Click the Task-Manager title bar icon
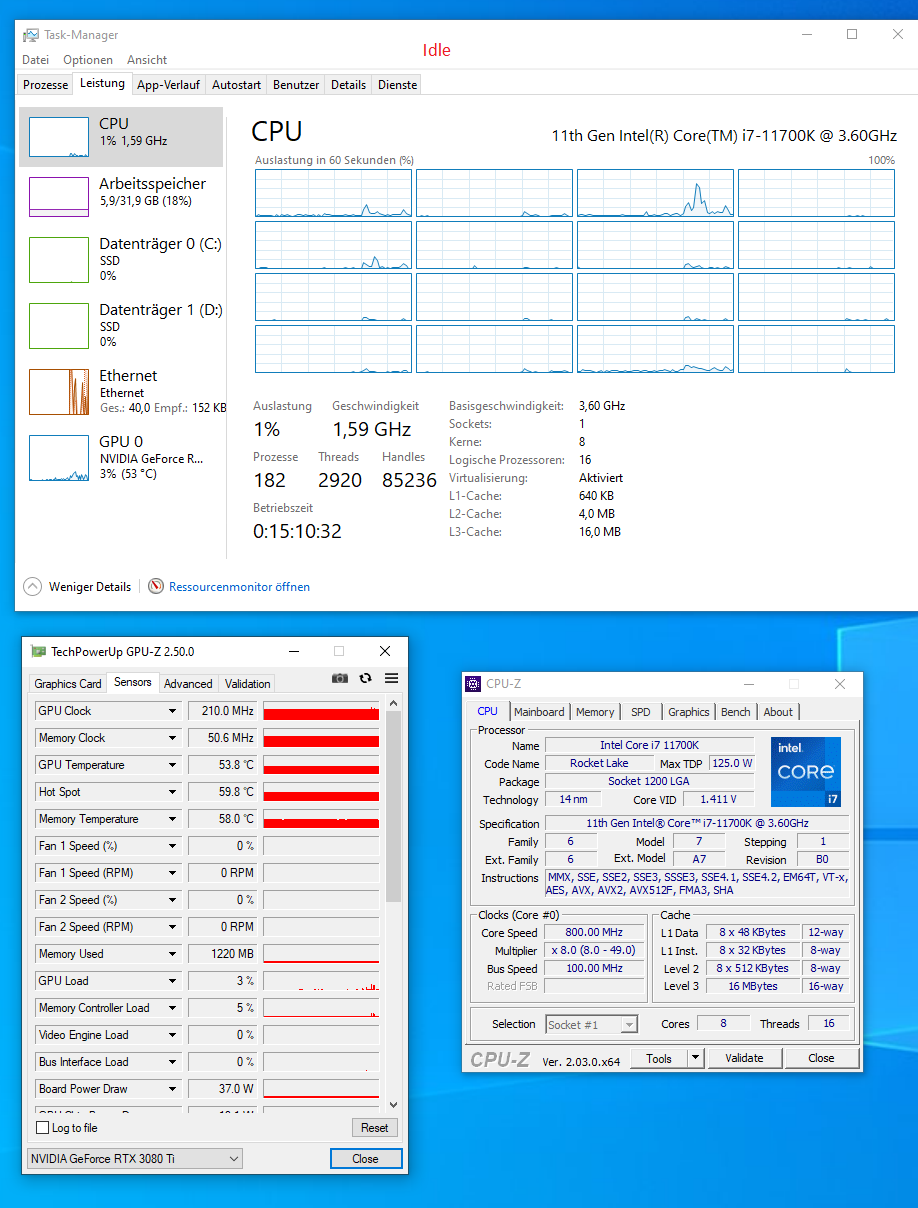Screen dimensions: 918x1208 [31, 34]
